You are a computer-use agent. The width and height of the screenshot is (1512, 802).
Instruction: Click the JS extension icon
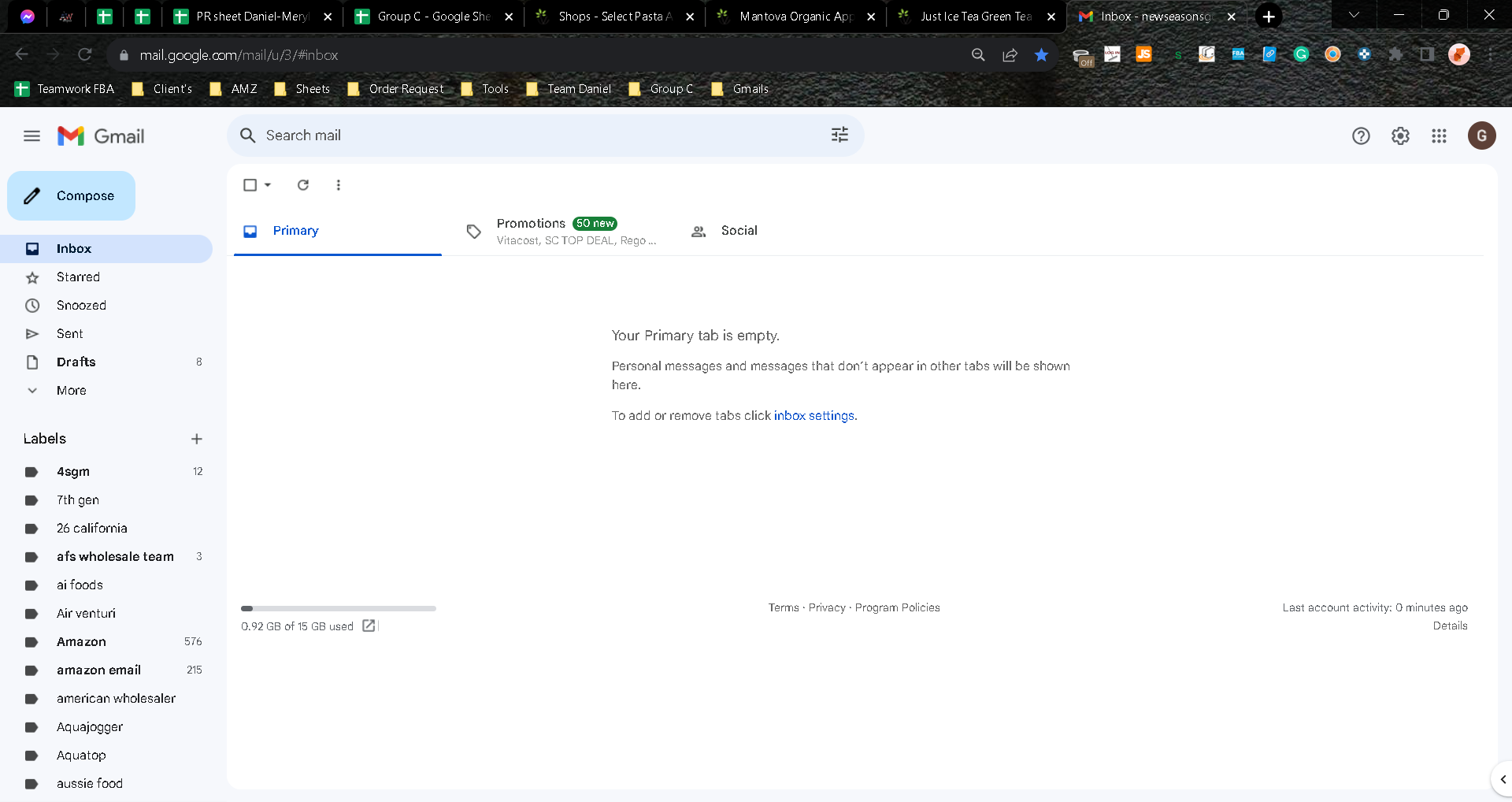click(1143, 54)
